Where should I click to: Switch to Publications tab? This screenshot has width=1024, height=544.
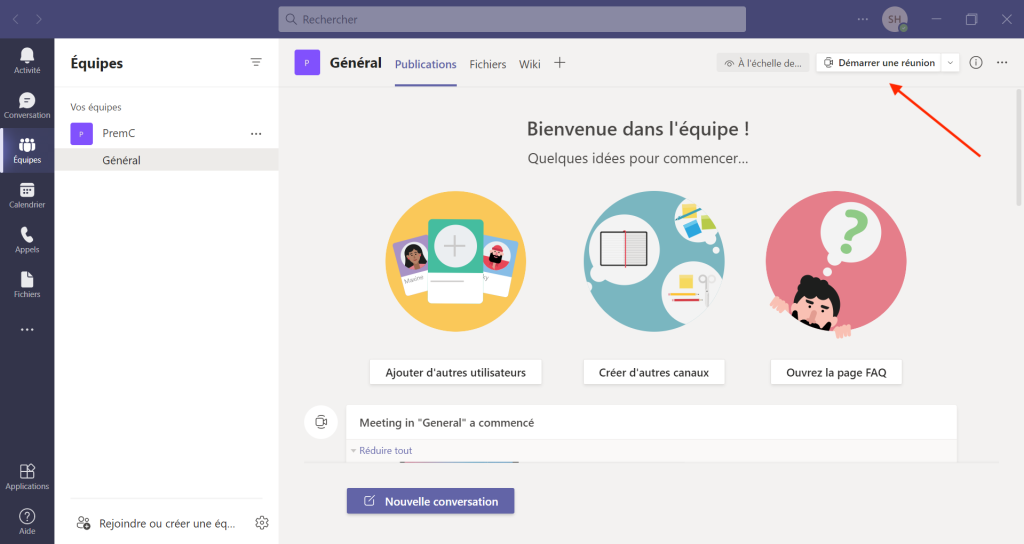tap(425, 64)
